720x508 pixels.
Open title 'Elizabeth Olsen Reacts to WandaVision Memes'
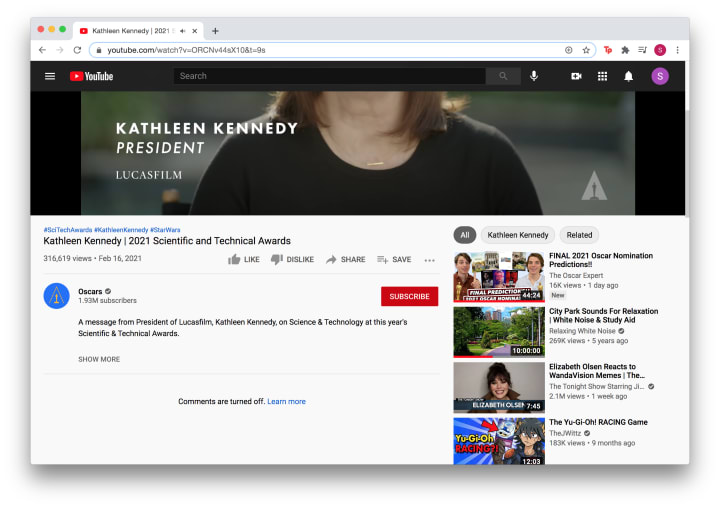coord(597,371)
